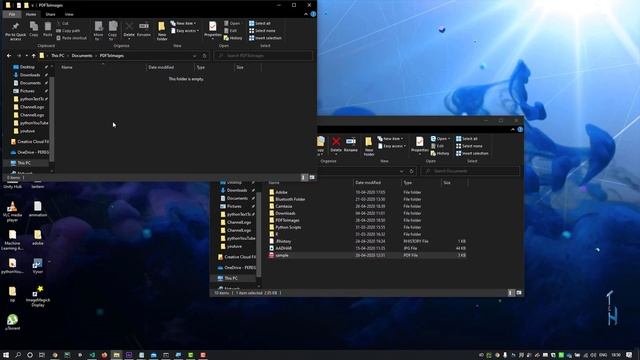Click the Search PDFToImages input field
This screenshot has height=360, width=640.
pos(264,56)
